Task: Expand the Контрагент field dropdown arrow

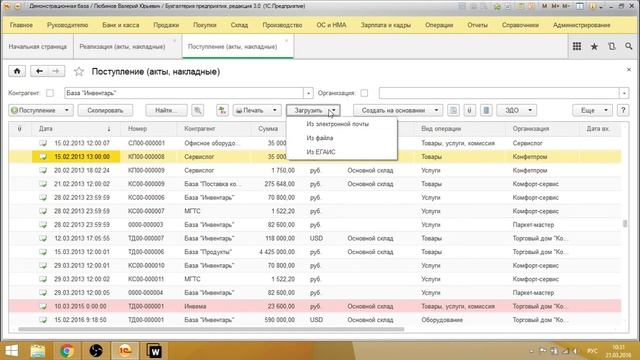Action: pyautogui.click(x=309, y=93)
